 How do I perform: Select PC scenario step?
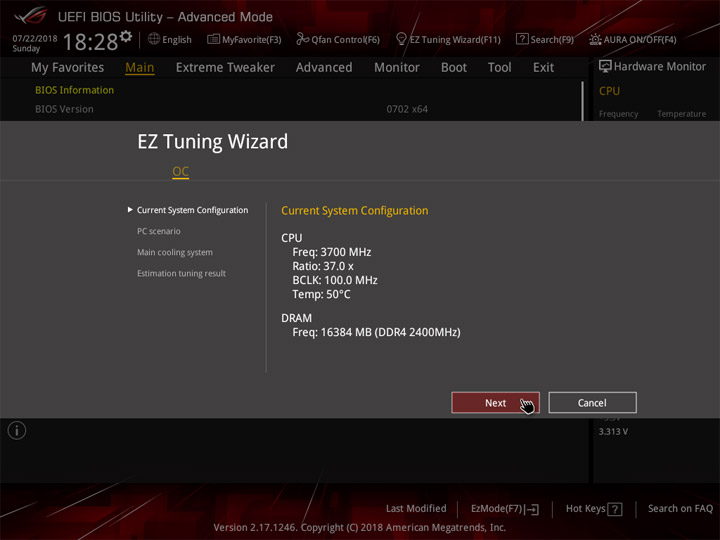point(158,231)
